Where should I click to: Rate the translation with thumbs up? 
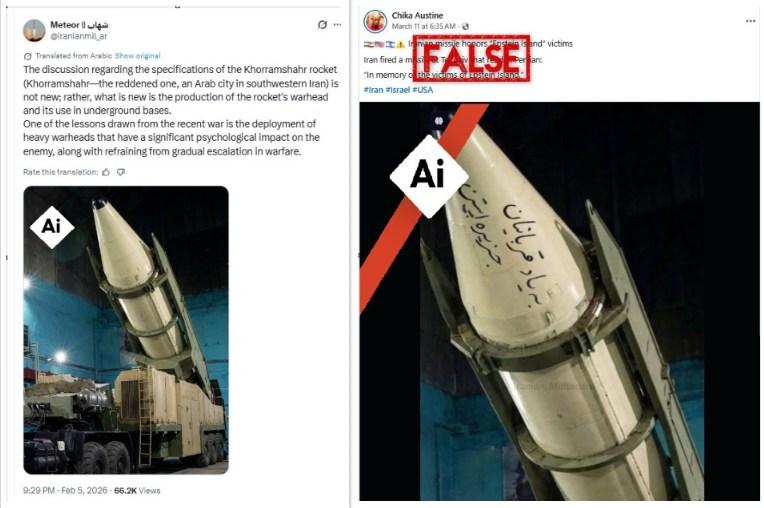coord(106,172)
